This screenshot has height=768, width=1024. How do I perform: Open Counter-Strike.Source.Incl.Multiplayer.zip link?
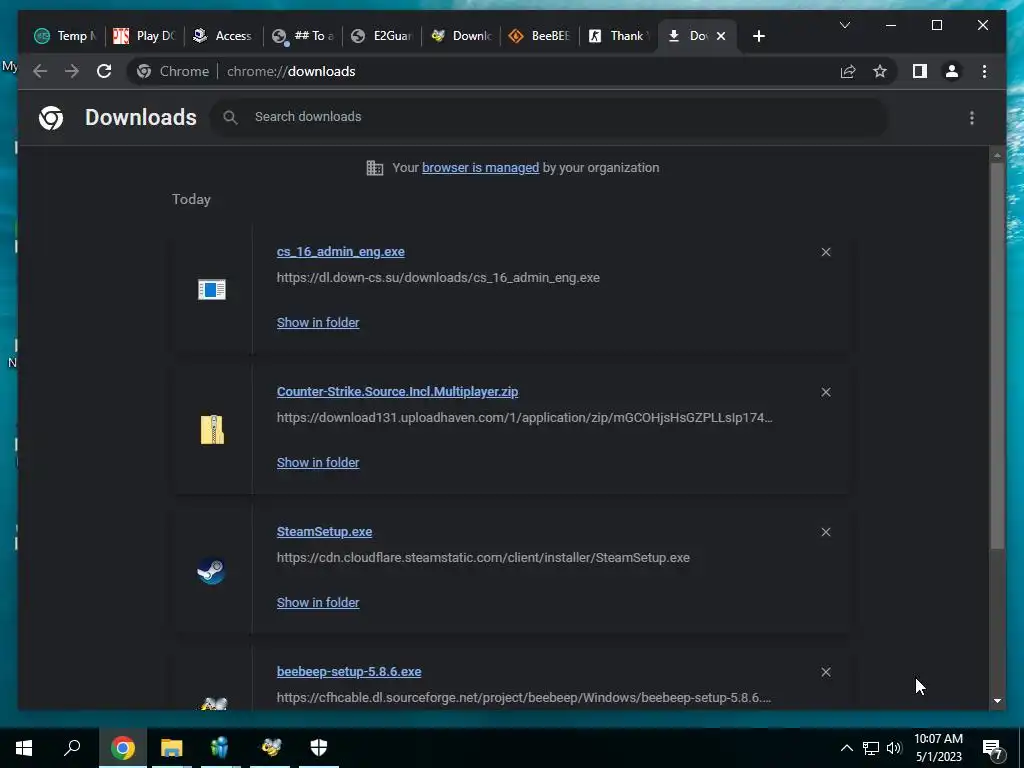[x=397, y=392]
